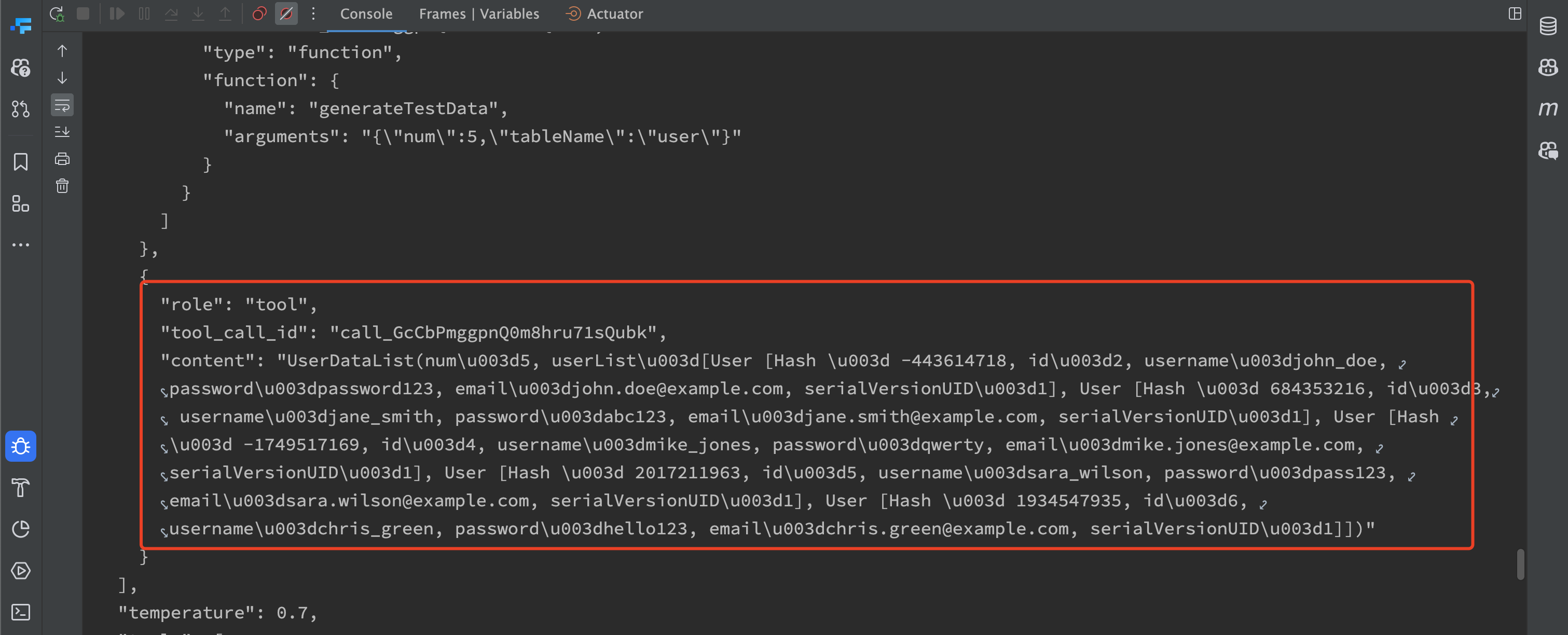Click the "temperature": 0.7 line
The width and height of the screenshot is (1568, 635).
point(217,613)
